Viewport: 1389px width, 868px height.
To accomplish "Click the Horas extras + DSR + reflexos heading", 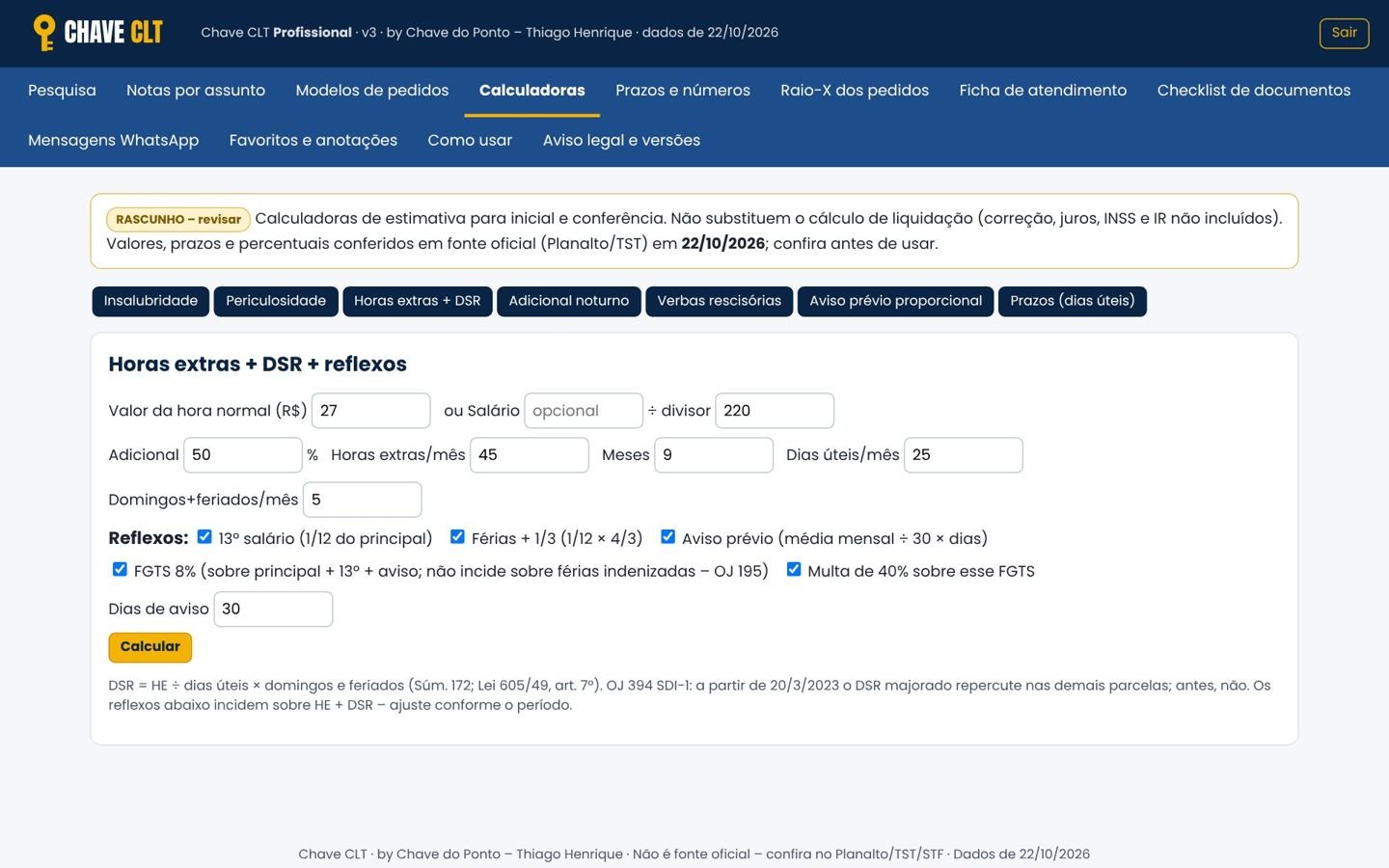I will [x=258, y=365].
